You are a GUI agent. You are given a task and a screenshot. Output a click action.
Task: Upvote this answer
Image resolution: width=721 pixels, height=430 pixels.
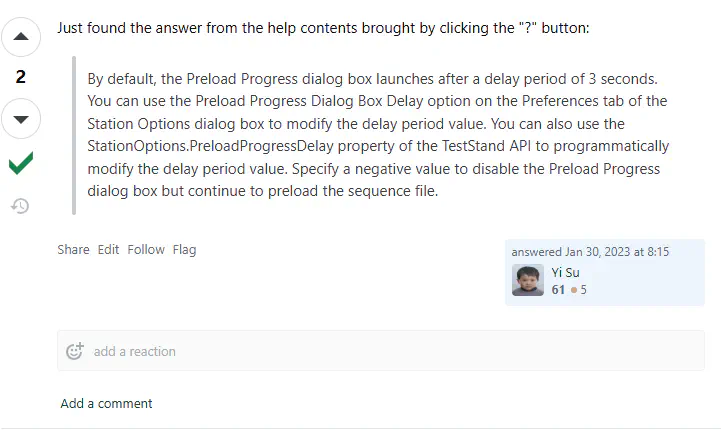point(21,40)
